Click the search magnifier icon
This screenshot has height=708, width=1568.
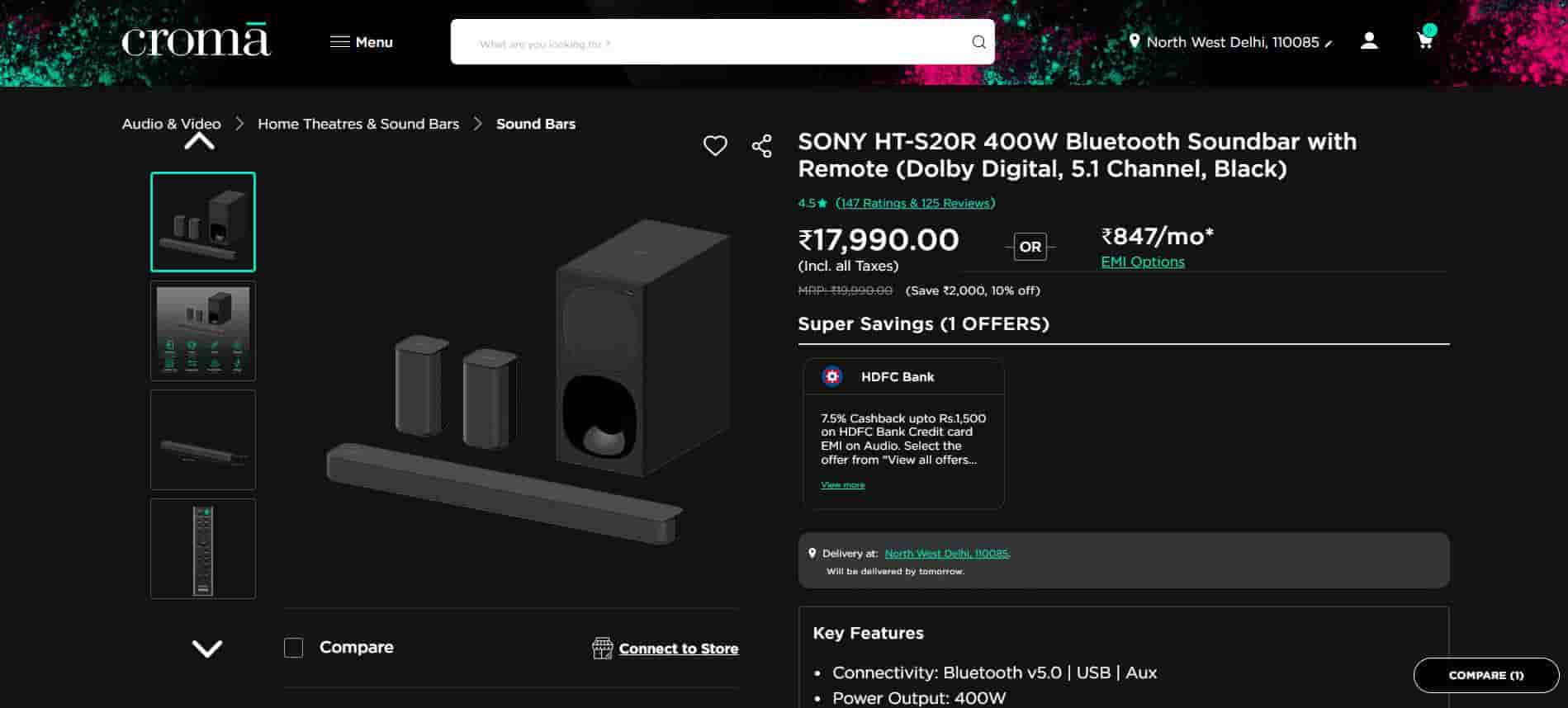coord(978,42)
